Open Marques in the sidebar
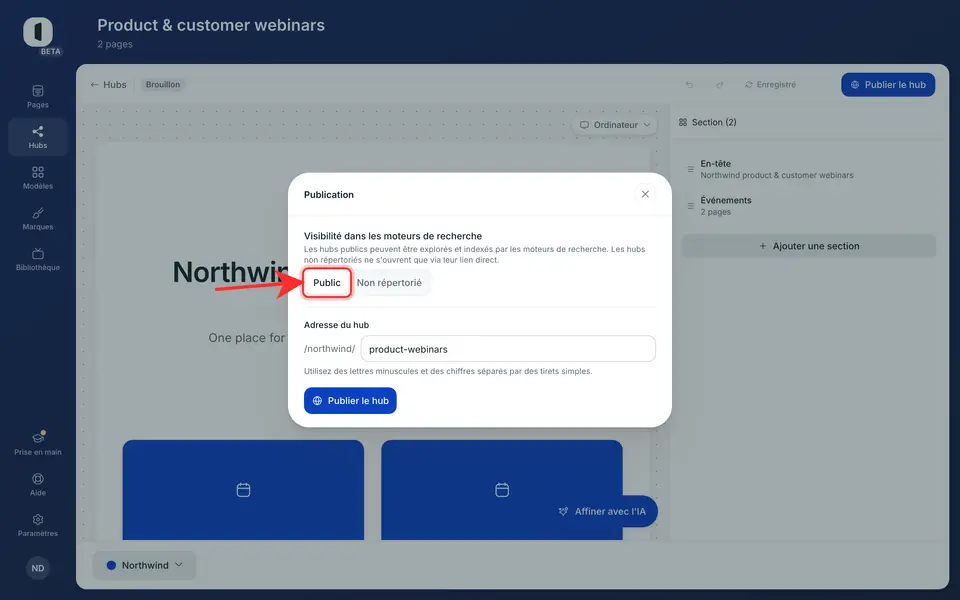This screenshot has height=600, width=960. pos(37,219)
